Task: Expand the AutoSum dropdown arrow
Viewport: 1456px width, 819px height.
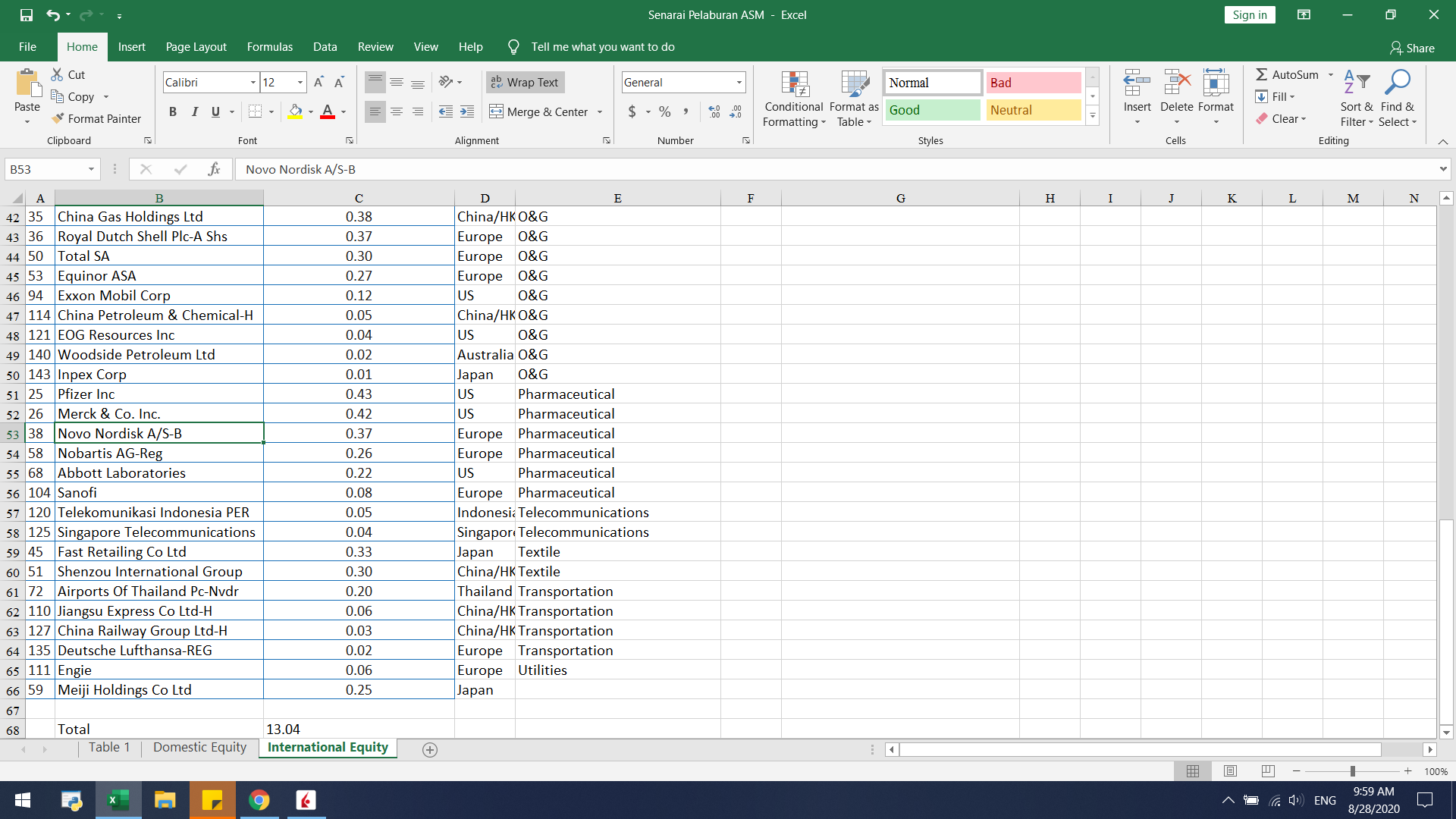Action: pyautogui.click(x=1331, y=74)
